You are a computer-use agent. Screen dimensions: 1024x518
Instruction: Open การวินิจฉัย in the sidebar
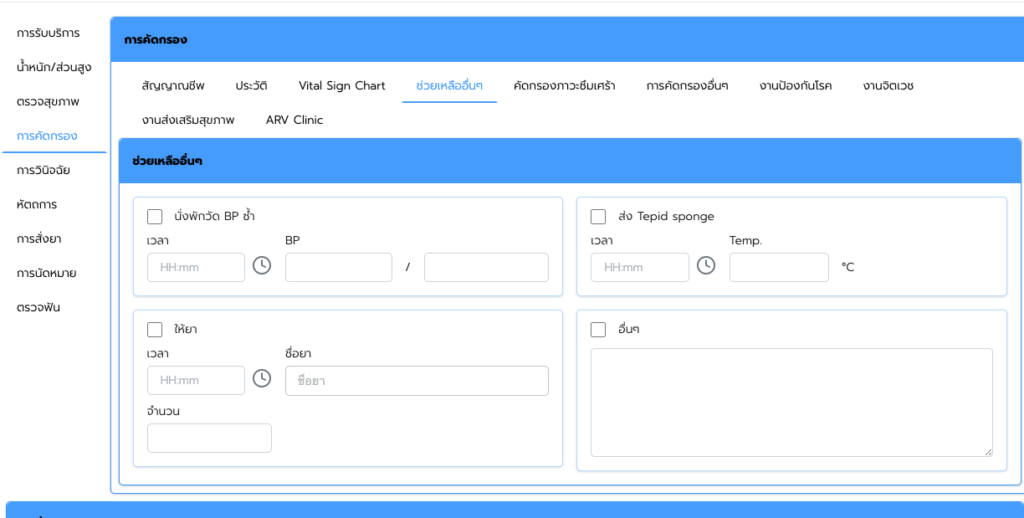point(50,170)
